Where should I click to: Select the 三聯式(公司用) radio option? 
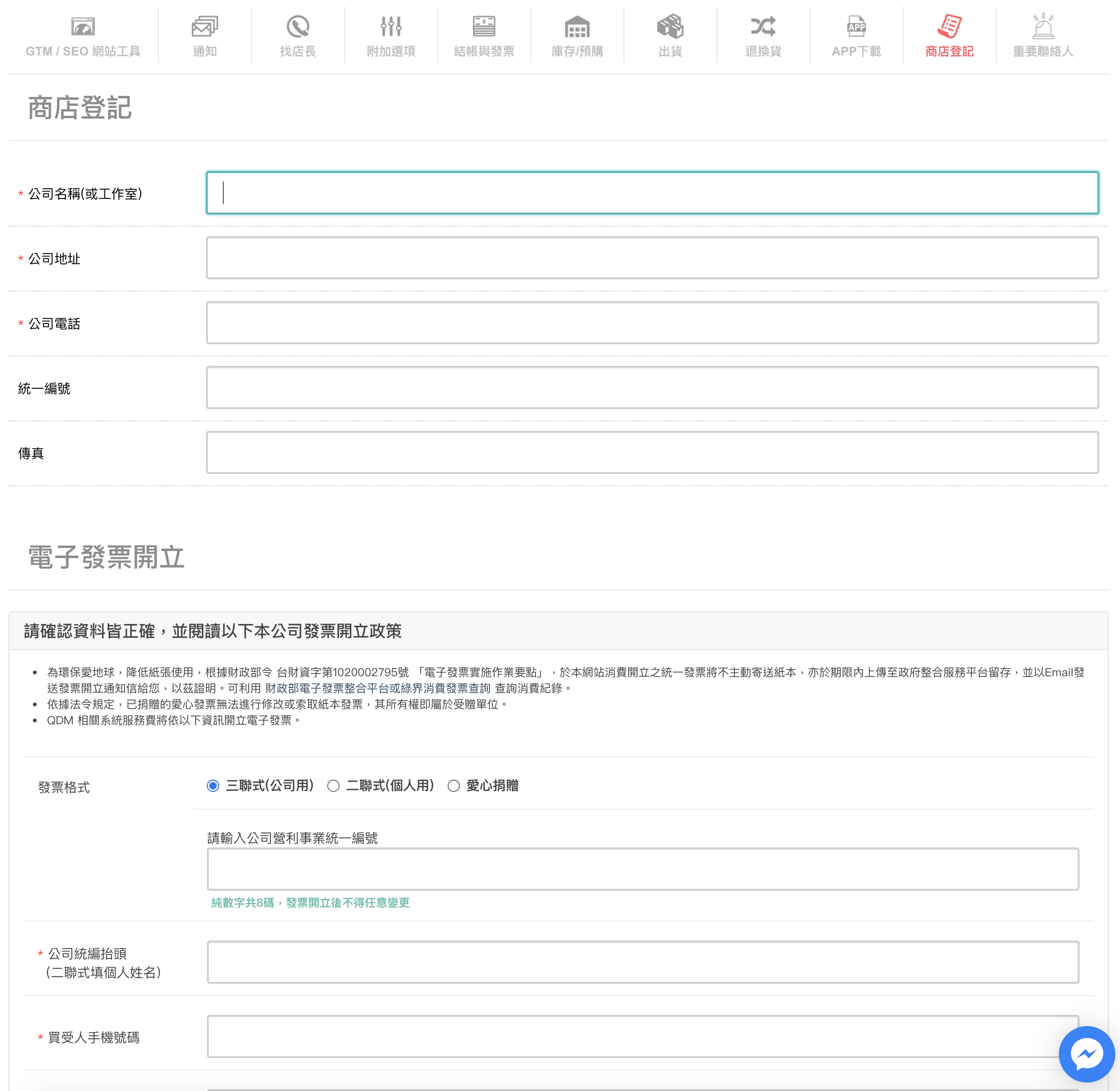[x=213, y=786]
